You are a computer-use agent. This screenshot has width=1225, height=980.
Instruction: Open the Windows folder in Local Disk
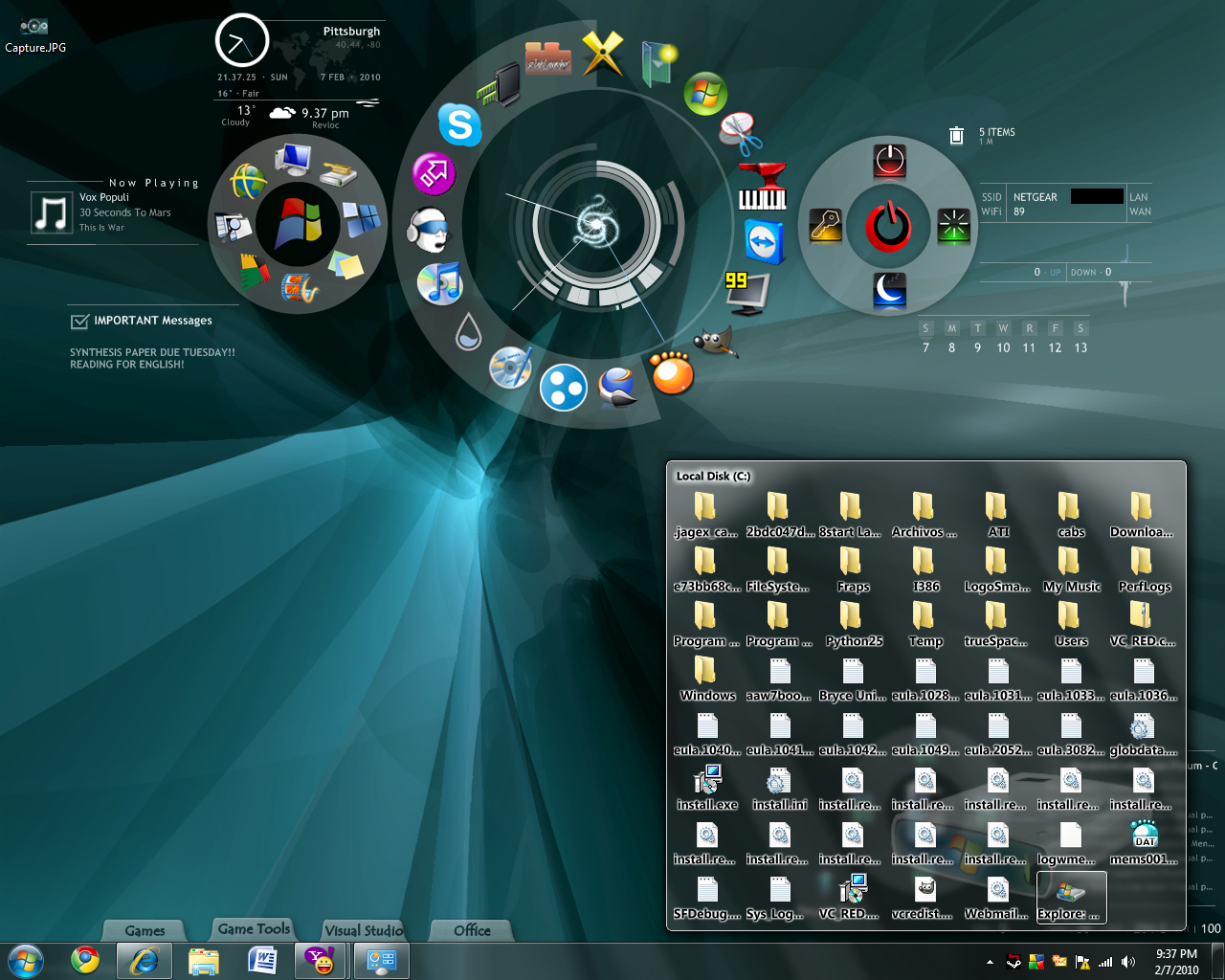707,679
